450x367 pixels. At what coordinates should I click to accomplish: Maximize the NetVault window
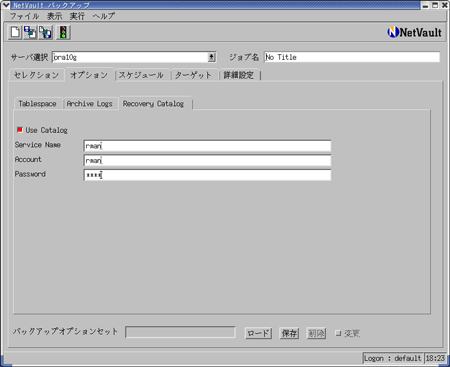[435, 5]
